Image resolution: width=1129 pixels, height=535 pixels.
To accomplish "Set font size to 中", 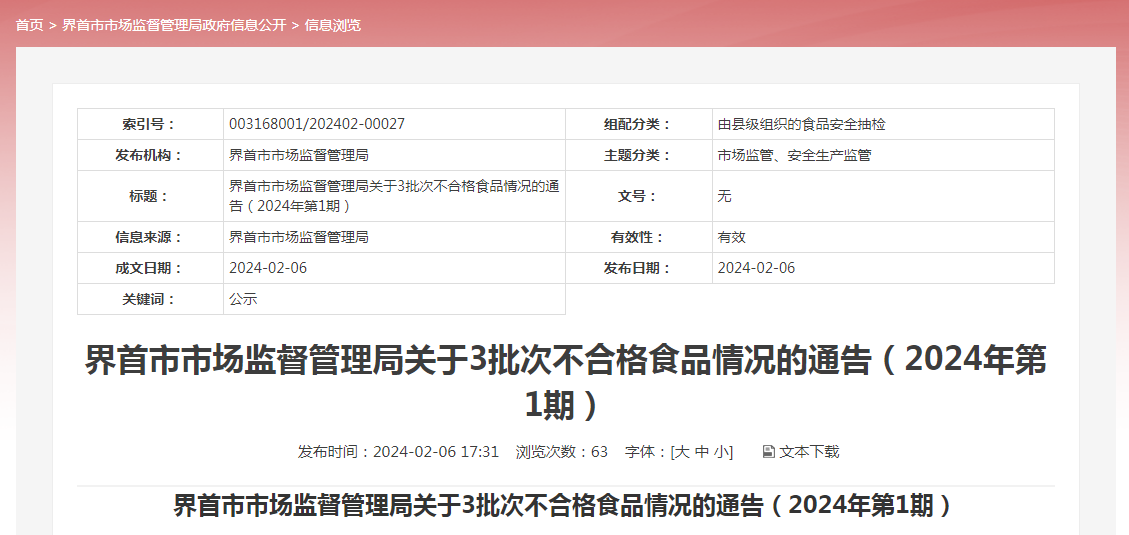I will (702, 451).
